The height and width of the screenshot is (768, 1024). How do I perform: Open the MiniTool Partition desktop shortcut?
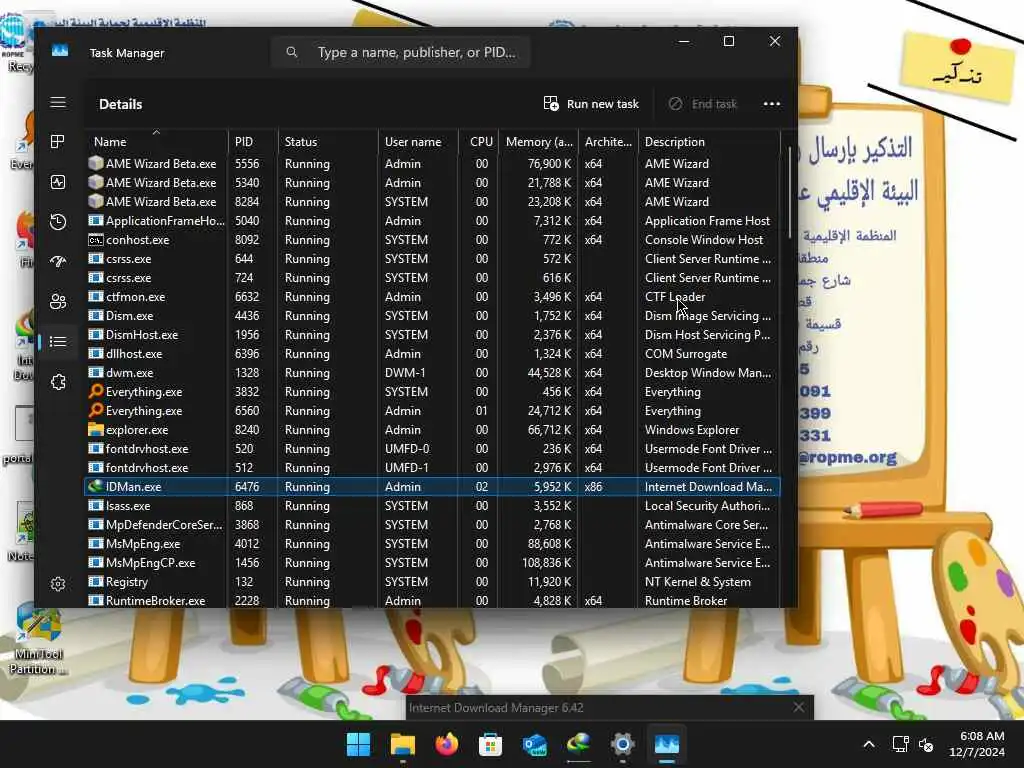[39, 640]
